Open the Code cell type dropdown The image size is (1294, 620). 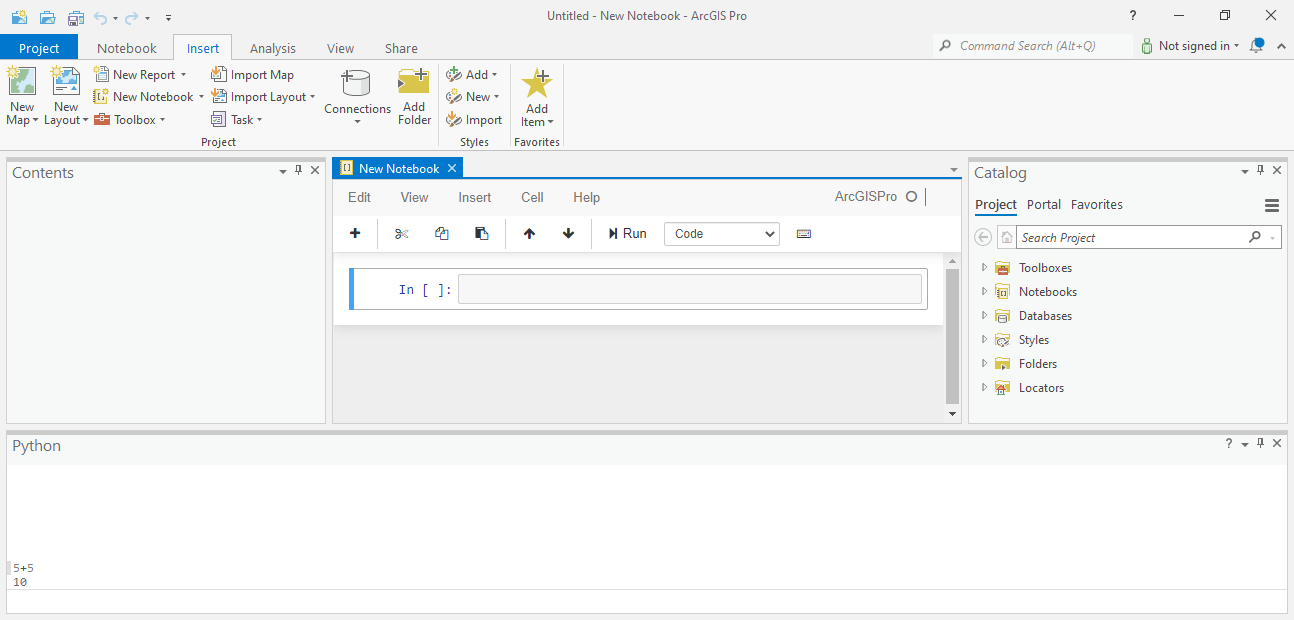pyautogui.click(x=721, y=233)
